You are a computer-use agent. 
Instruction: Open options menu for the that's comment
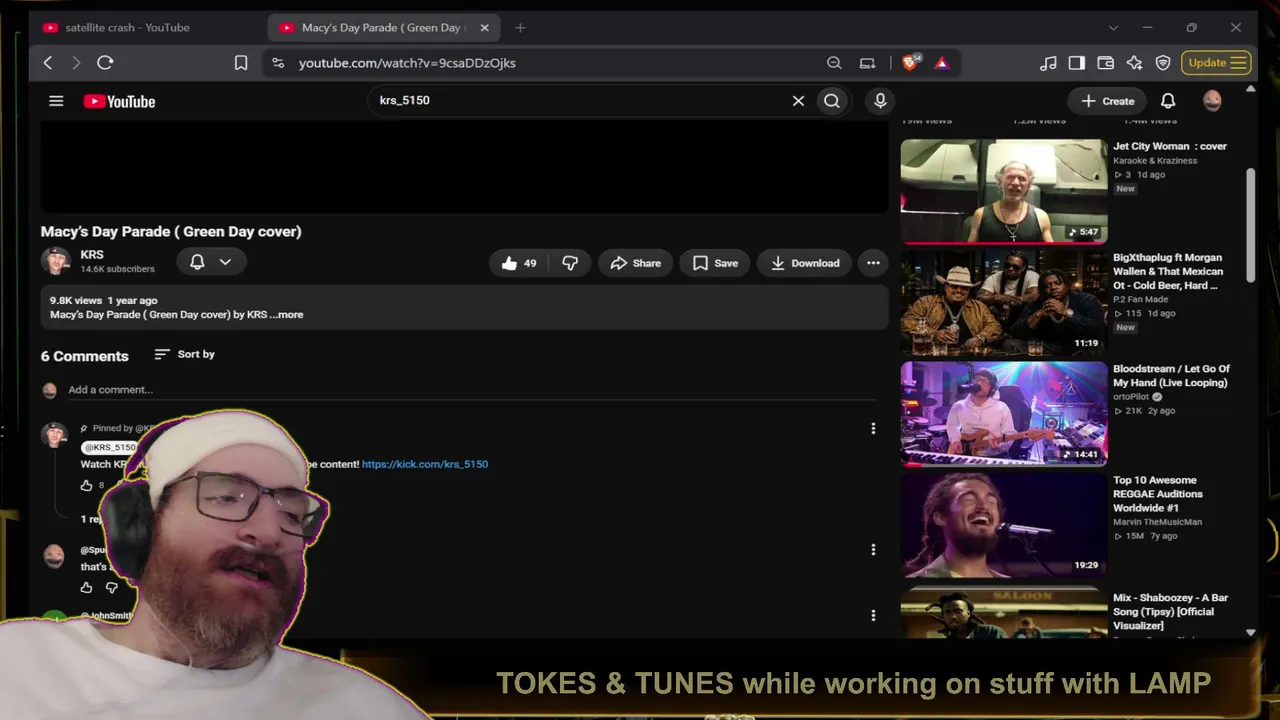[873, 549]
